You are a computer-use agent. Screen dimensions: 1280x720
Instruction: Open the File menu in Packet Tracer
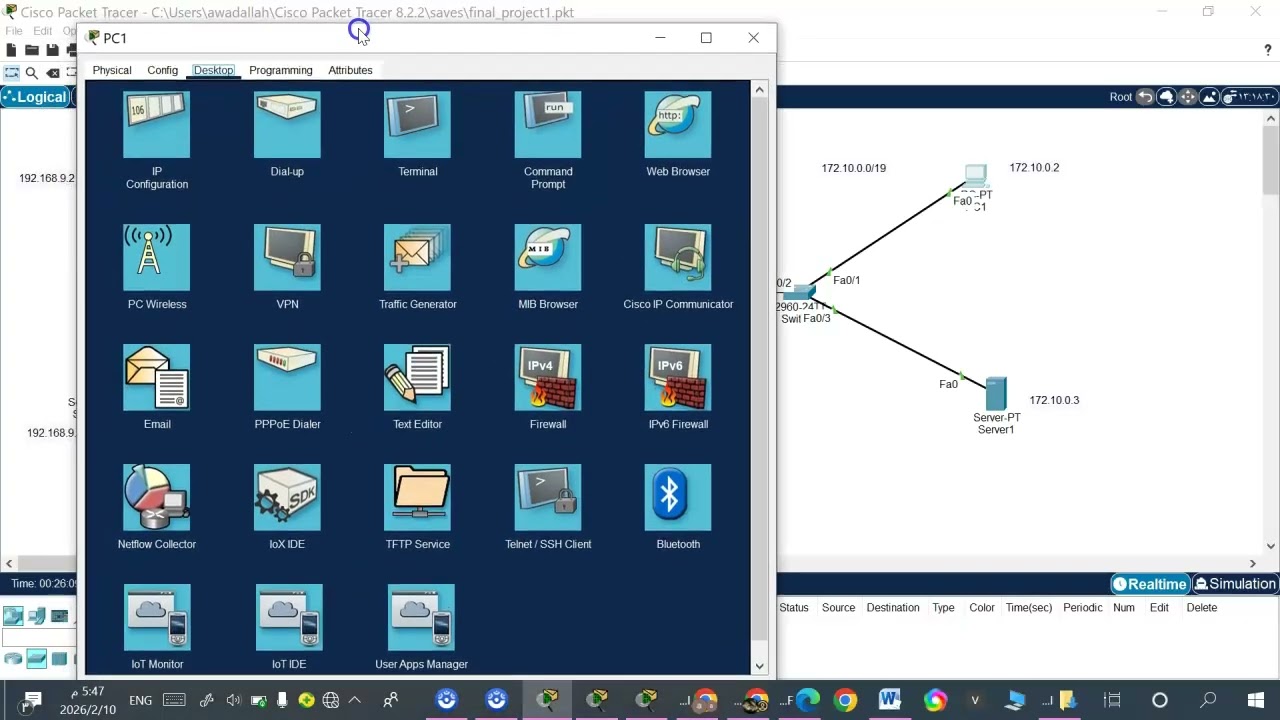coord(14,31)
